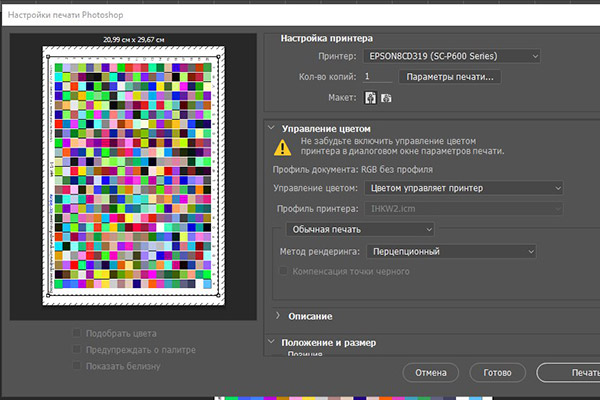Open Метод рендеринга Перцепционный dropdown
The image size is (600, 400).
(451, 251)
